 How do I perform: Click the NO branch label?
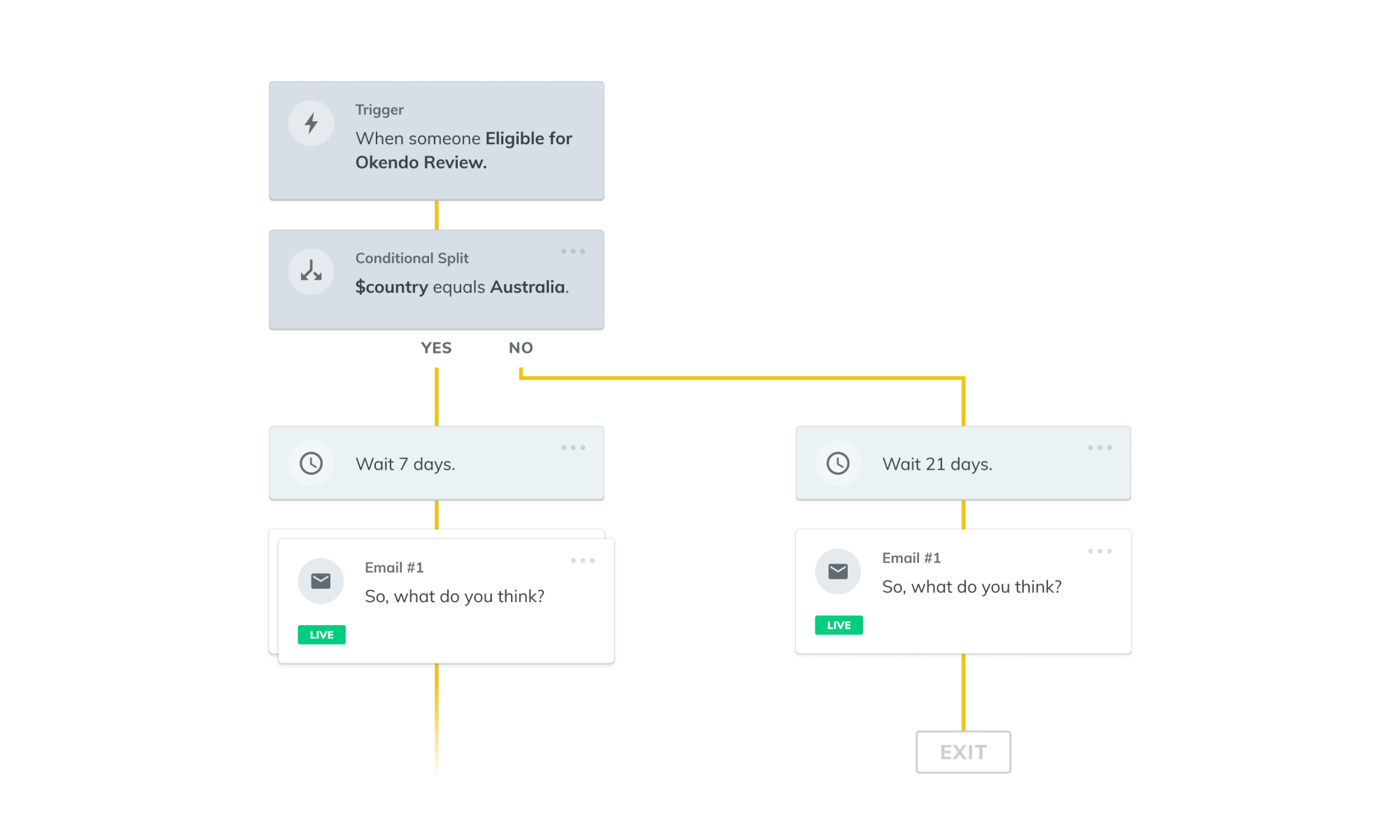[521, 348]
